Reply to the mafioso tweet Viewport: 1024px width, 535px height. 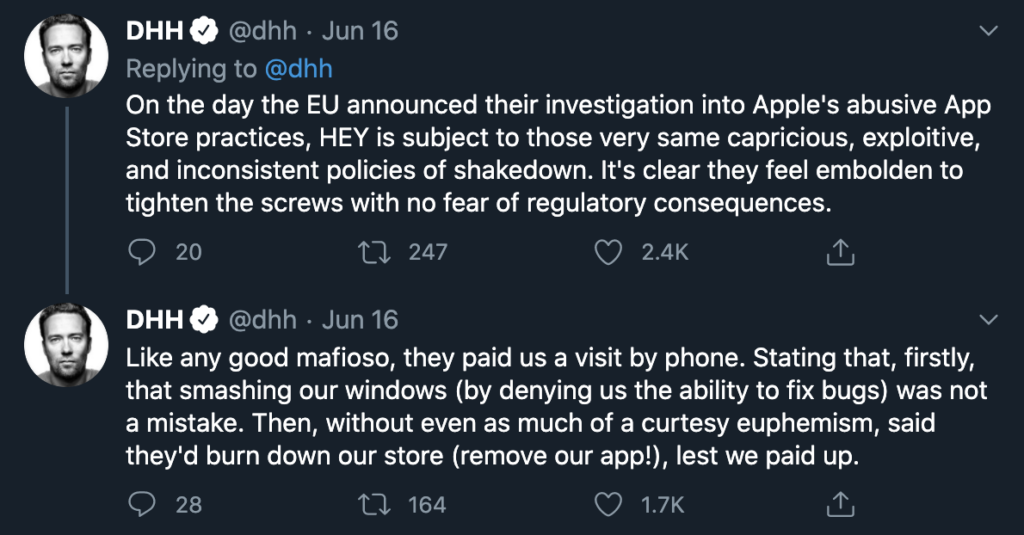point(142,504)
